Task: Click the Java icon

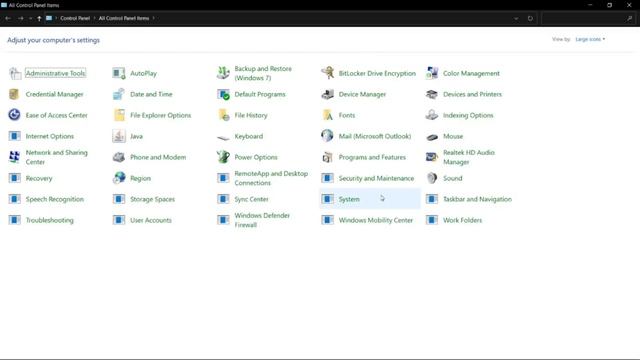Action: point(119,136)
